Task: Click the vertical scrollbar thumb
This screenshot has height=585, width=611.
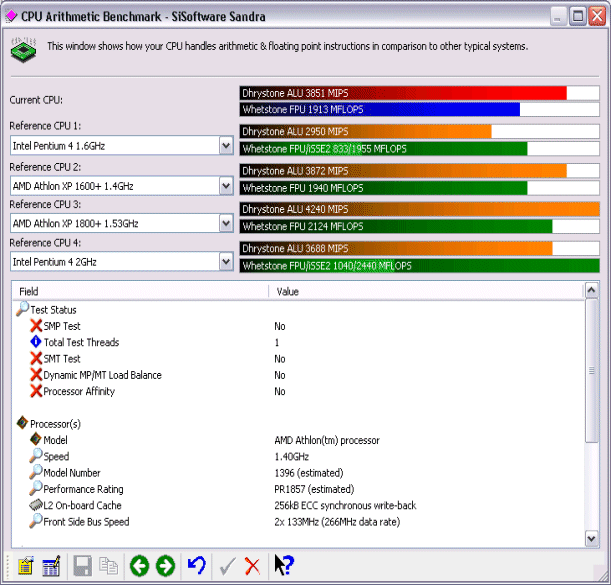Action: click(x=592, y=370)
